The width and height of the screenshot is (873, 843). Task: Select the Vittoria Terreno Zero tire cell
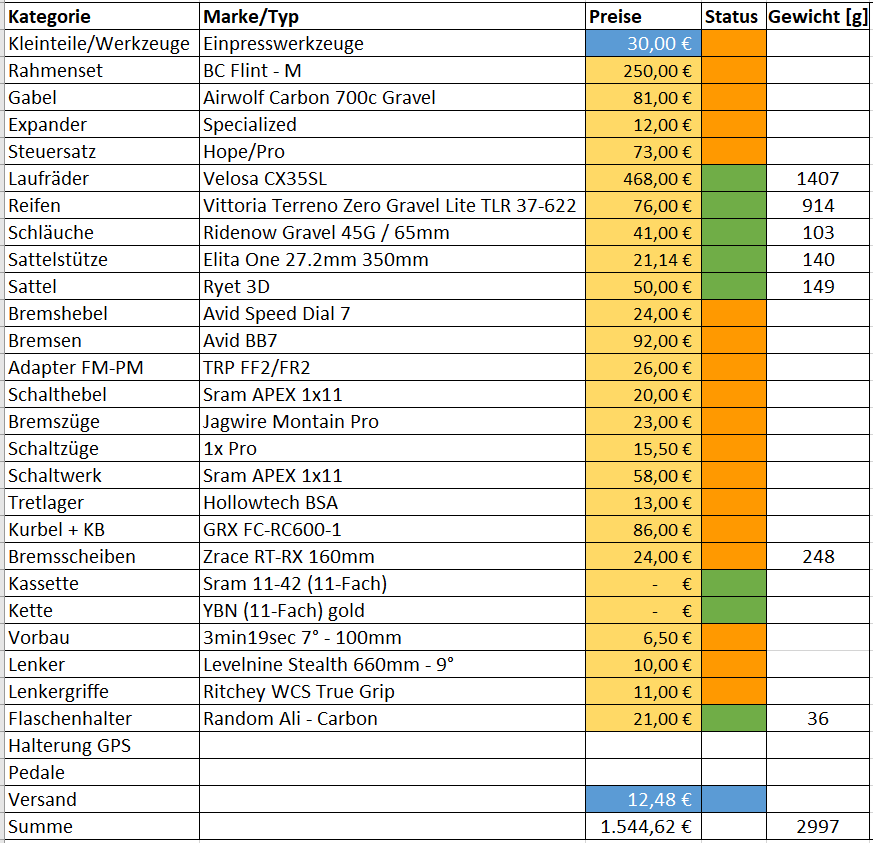[x=392, y=205]
